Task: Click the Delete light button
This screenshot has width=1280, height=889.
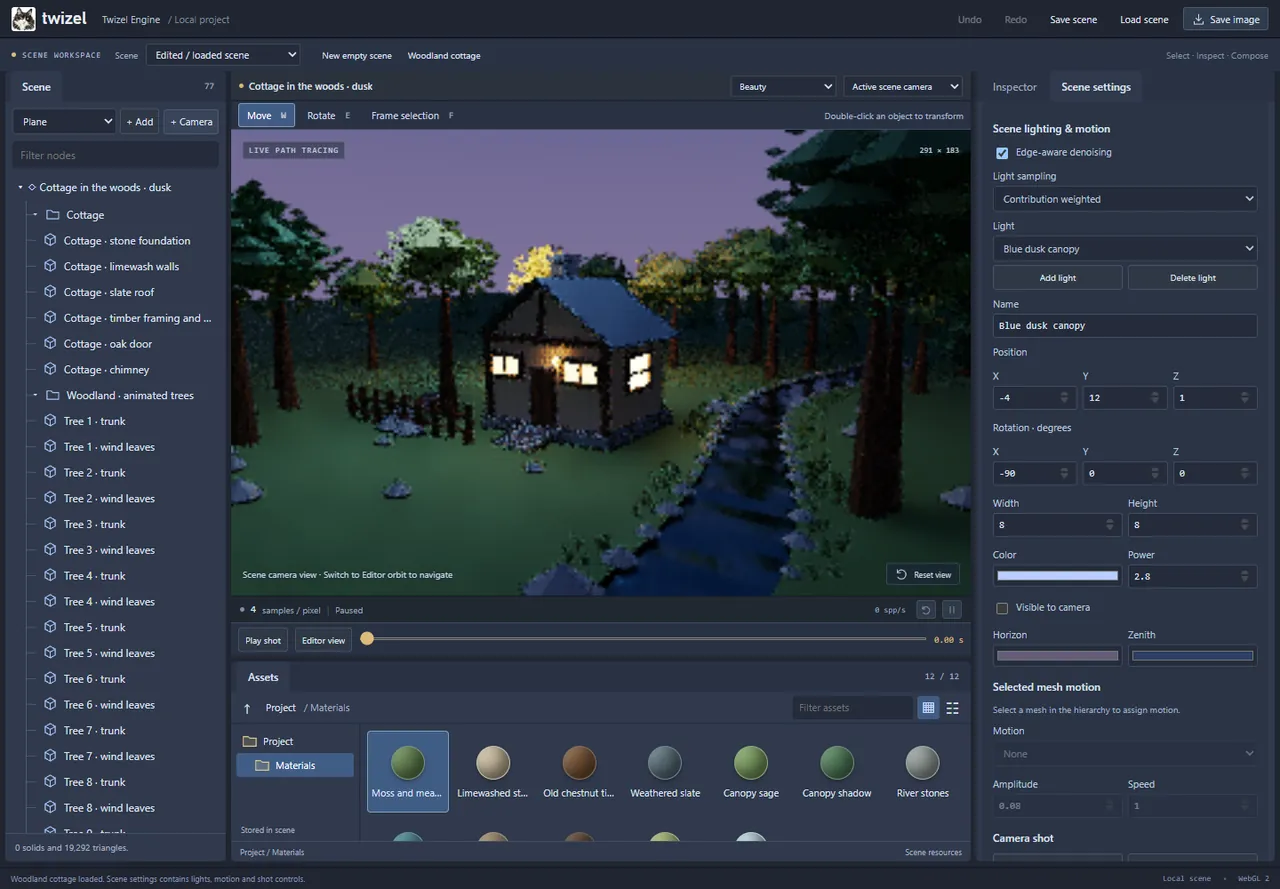Action: 1193,278
